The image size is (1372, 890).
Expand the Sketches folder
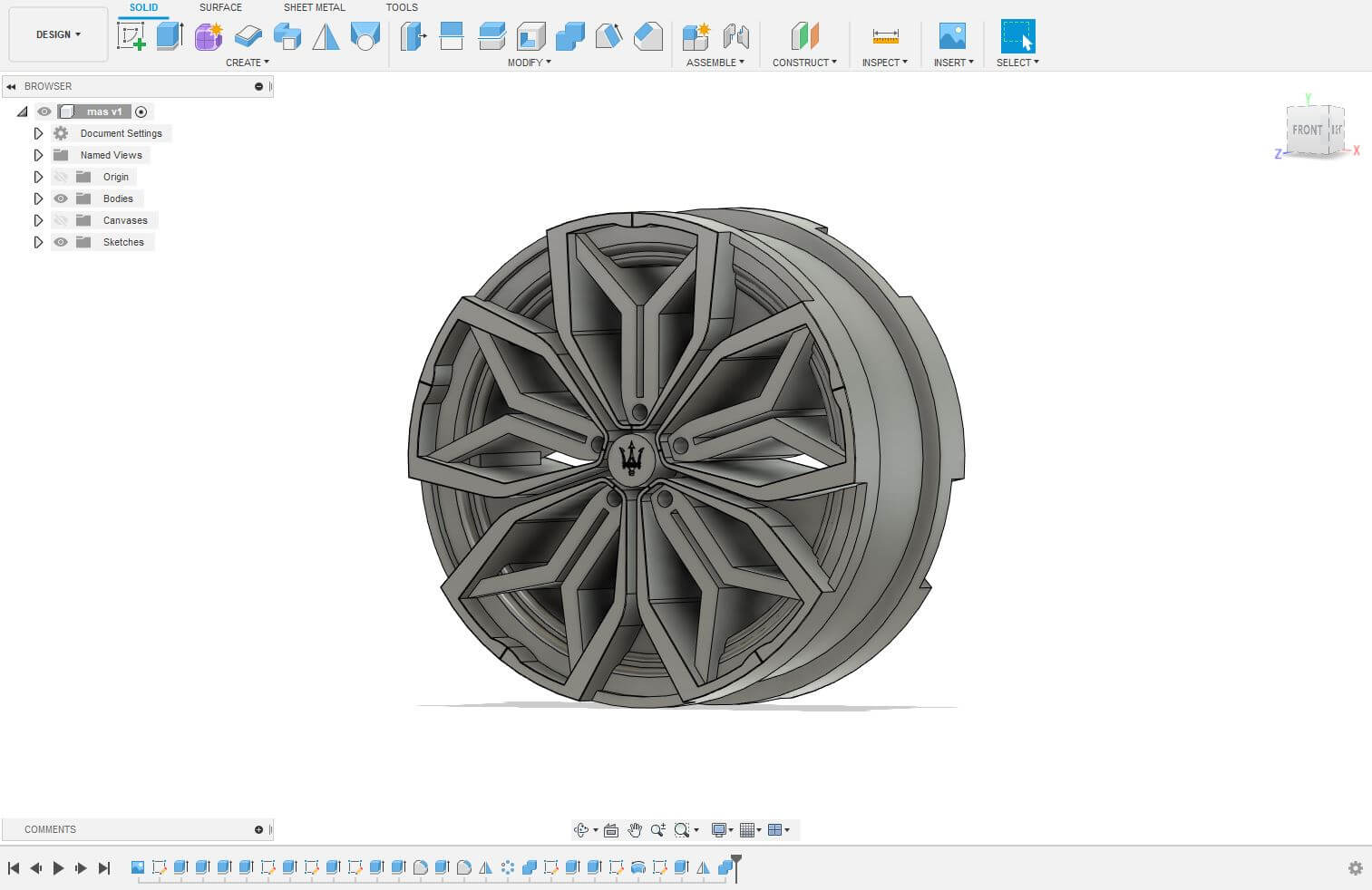[38, 242]
